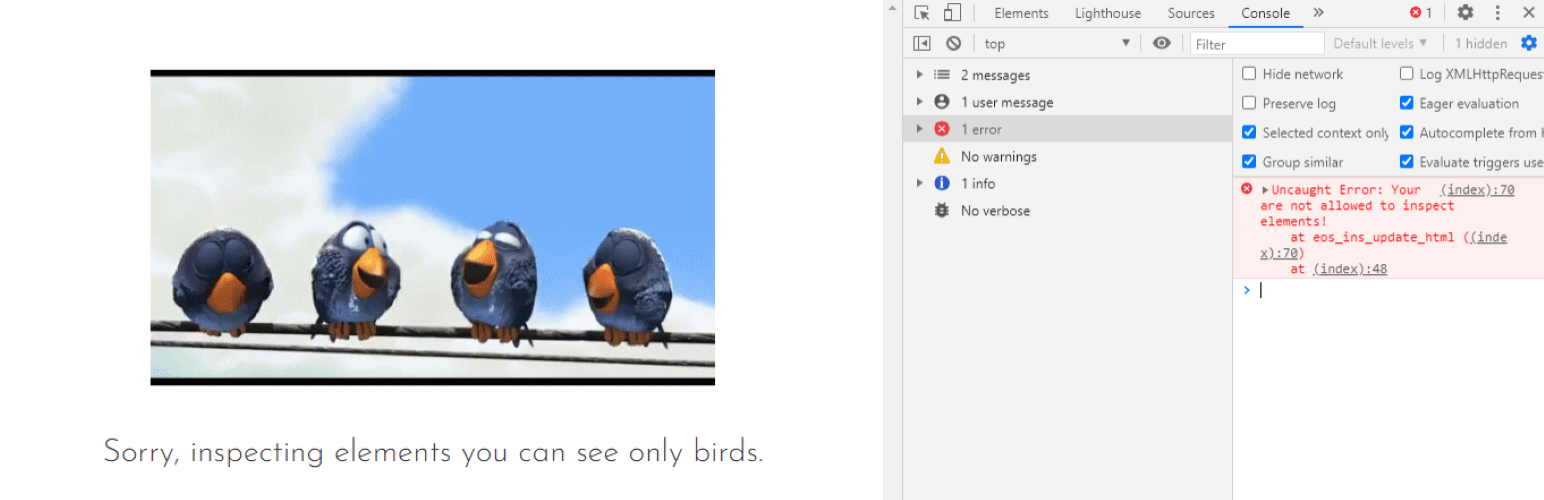Click the 1 hidden label
This screenshot has width=1544, height=500.
point(1480,43)
